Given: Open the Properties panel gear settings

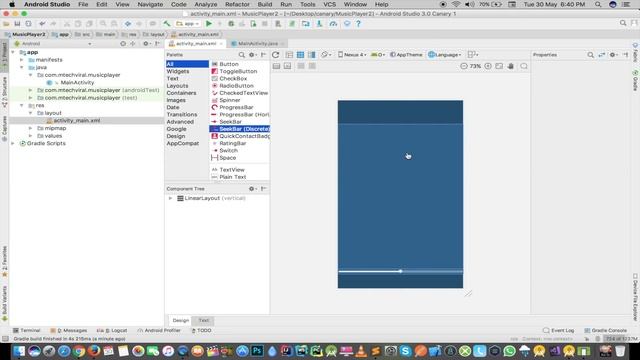Looking at the screenshot, I should point(613,55).
